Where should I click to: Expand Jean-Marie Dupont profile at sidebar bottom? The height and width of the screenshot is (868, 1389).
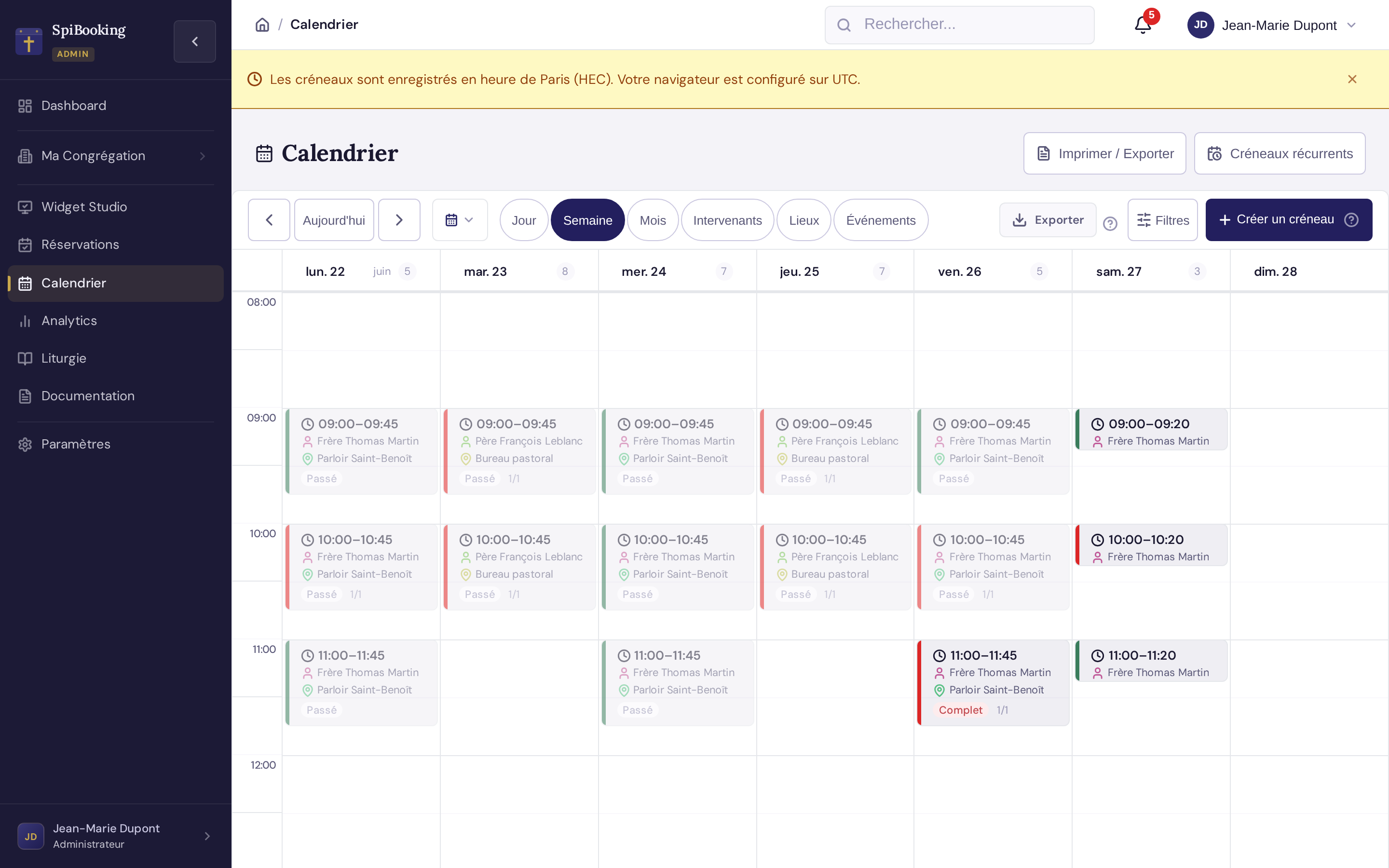pos(116,836)
